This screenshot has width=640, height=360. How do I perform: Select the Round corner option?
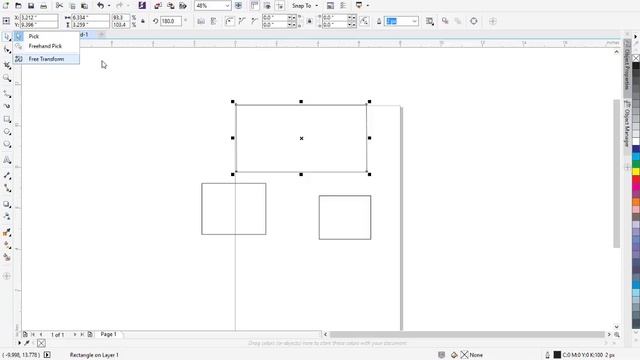[230, 21]
